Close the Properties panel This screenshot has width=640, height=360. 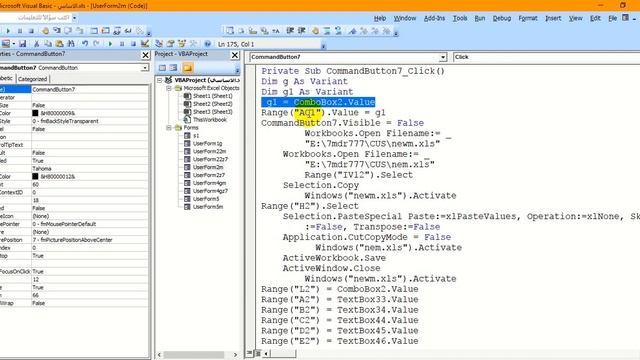pyautogui.click(x=145, y=55)
